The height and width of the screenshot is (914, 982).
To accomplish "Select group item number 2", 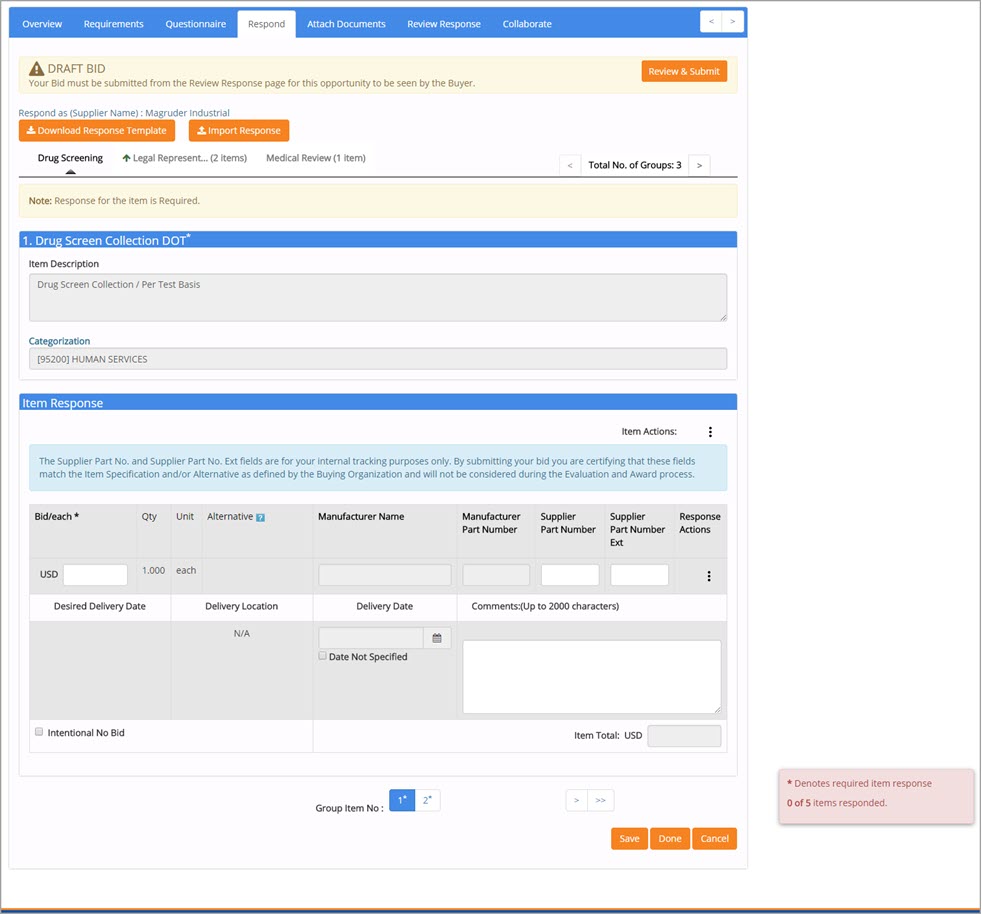I will (x=427, y=800).
